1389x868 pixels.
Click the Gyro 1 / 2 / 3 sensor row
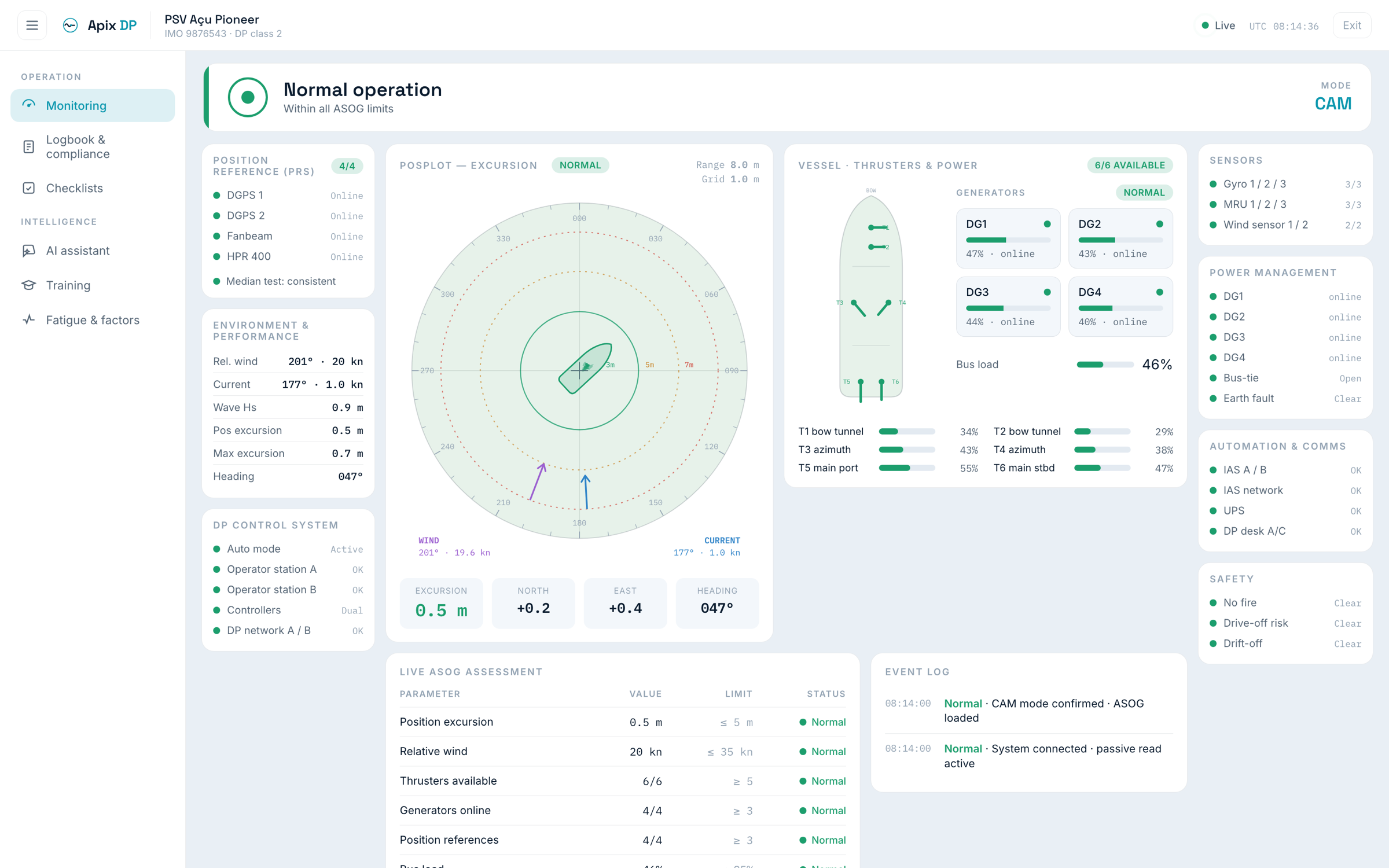(1285, 184)
